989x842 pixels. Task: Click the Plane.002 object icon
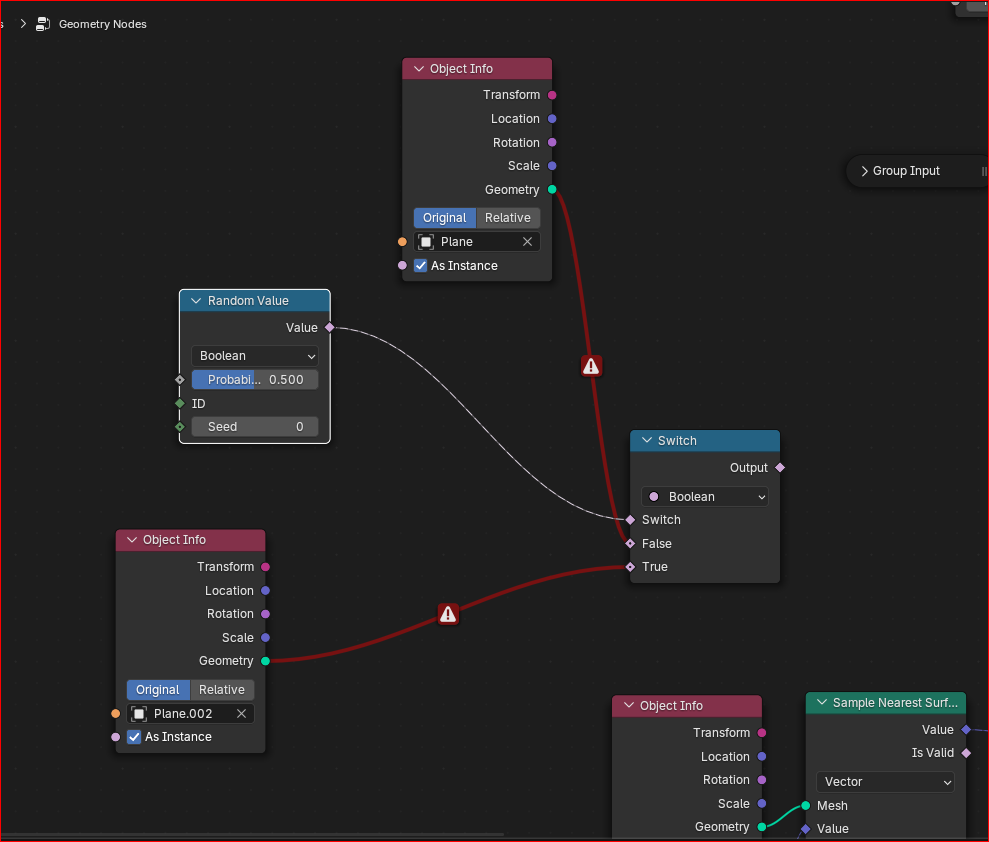tap(139, 713)
